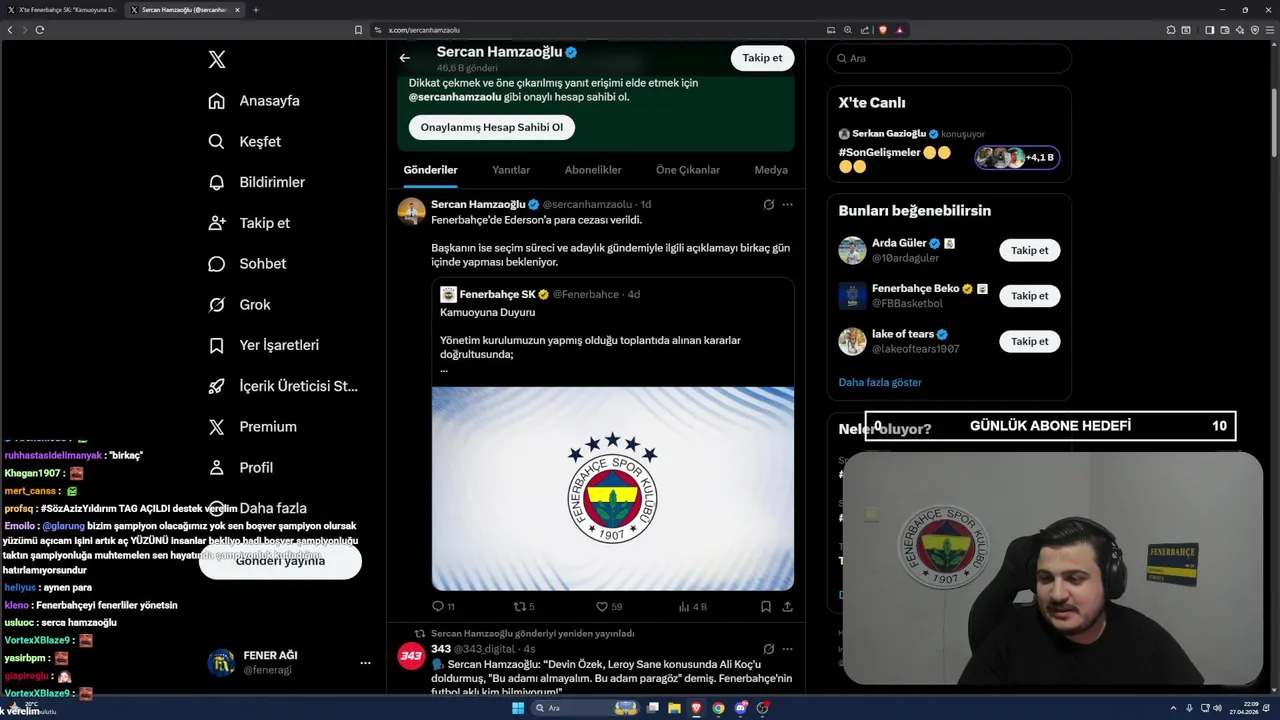This screenshot has height=720, width=1280.
Task: Click the sidebar Takip et person-plus icon
Action: [x=216, y=223]
